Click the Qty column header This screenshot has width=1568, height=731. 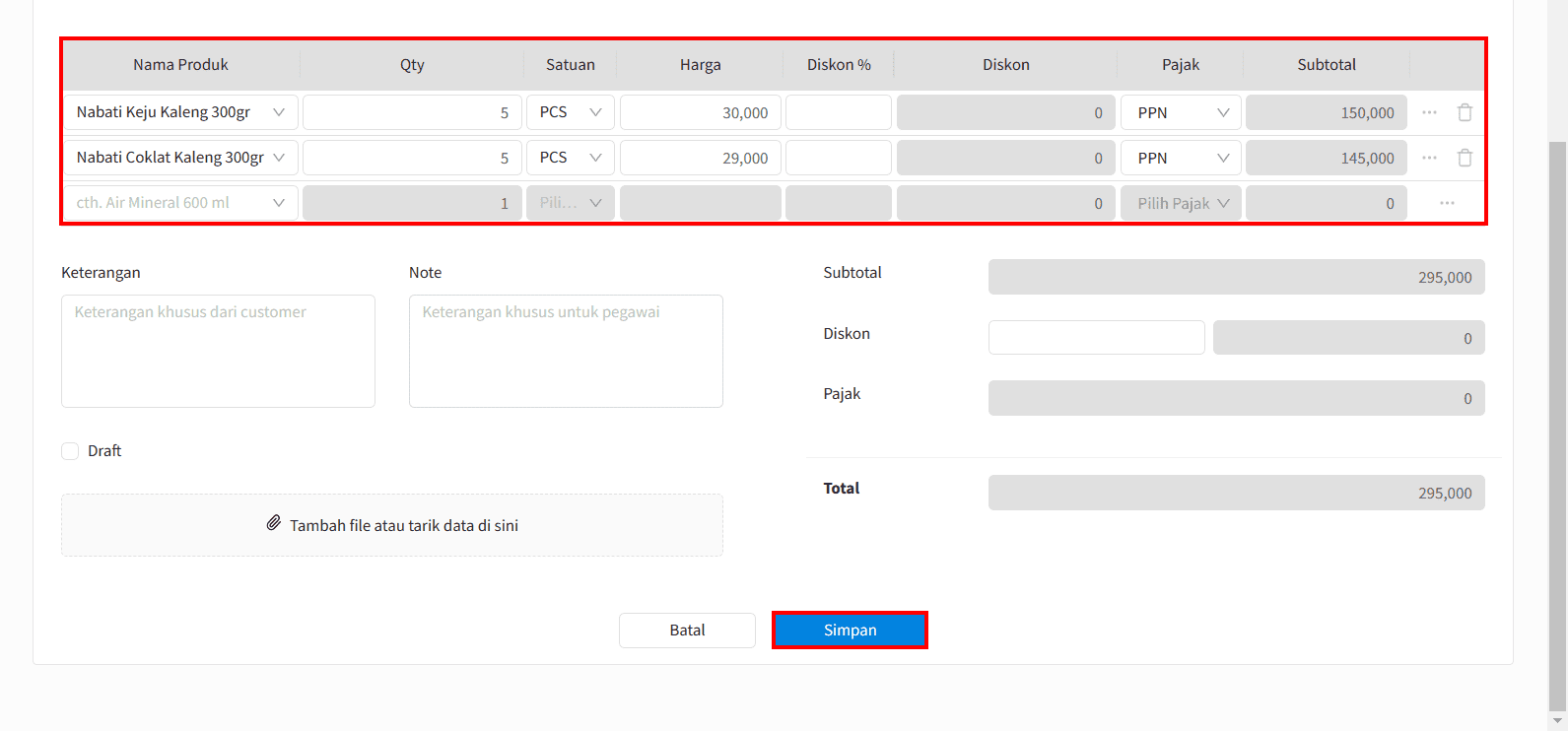412,65
